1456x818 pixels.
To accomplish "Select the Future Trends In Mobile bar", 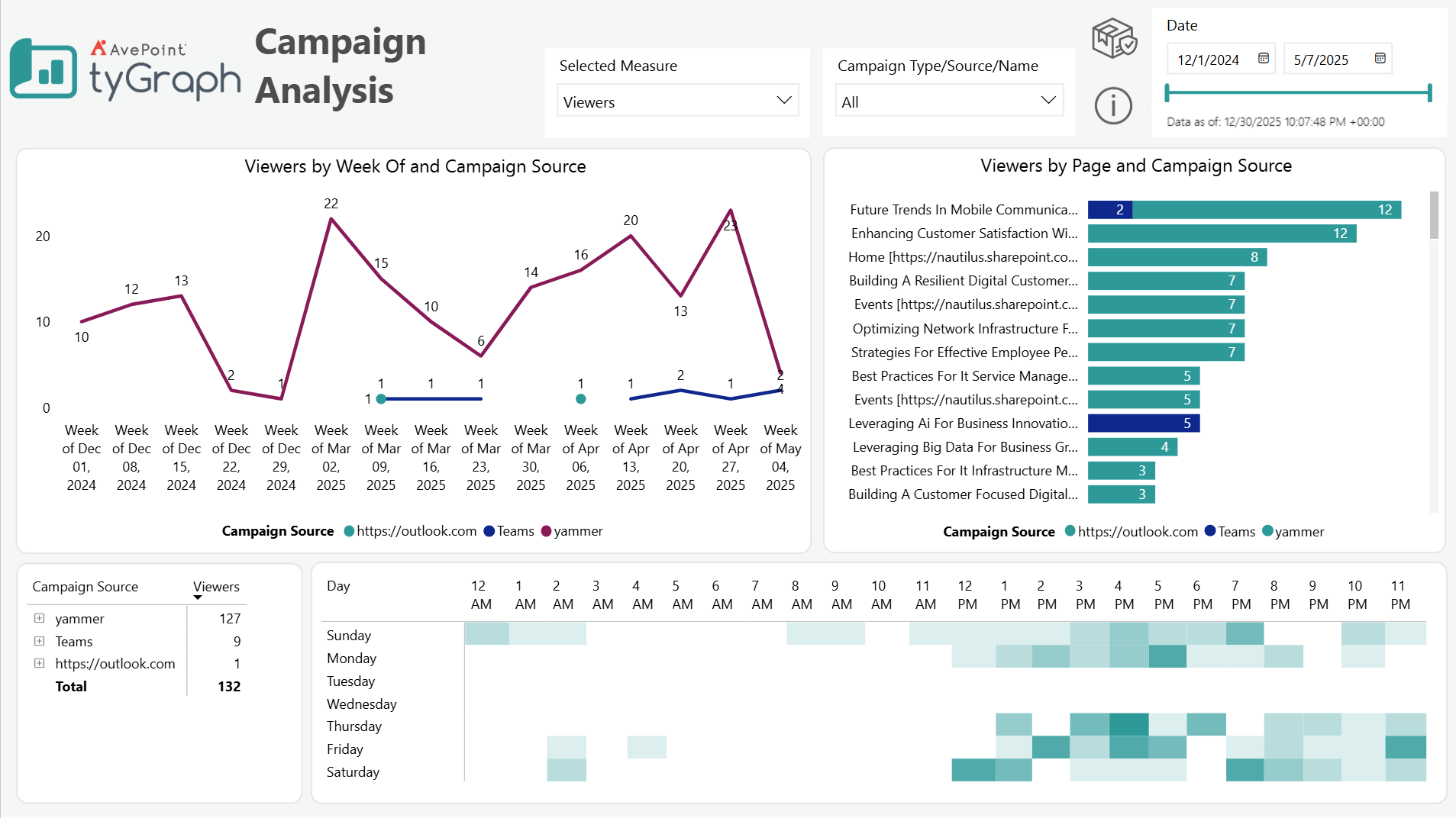I will point(1245,209).
